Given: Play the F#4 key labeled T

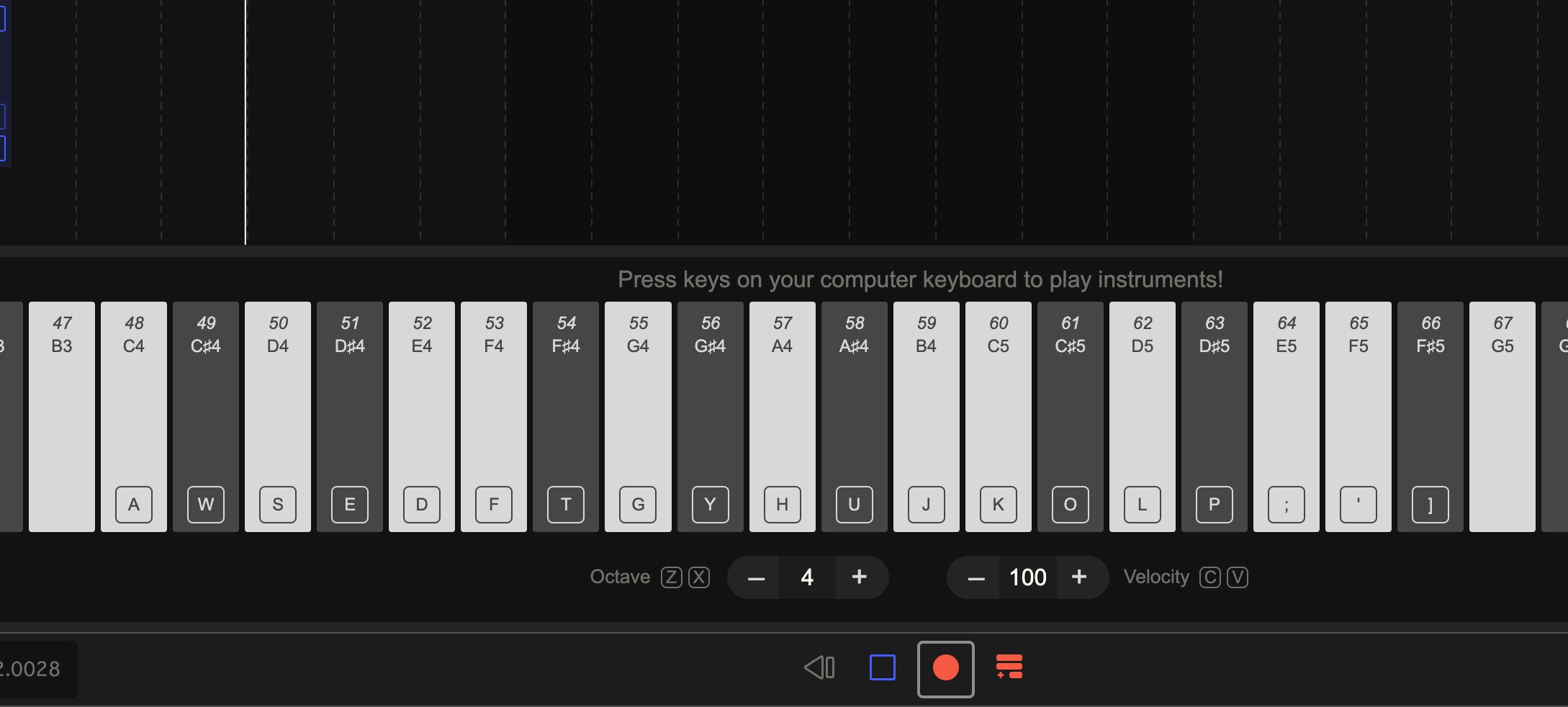Looking at the screenshot, I should [566, 416].
